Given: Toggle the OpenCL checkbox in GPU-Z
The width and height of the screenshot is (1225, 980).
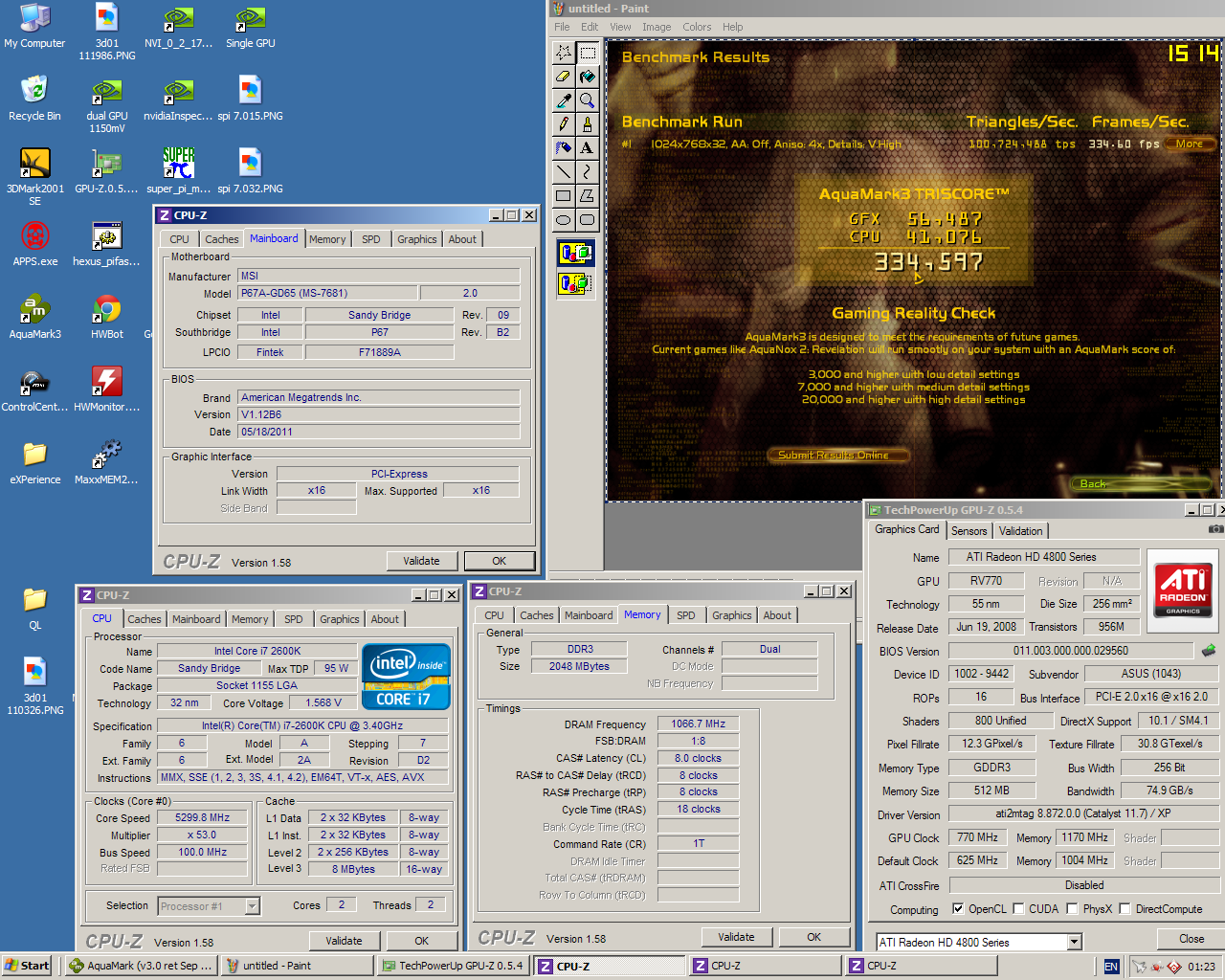Looking at the screenshot, I should point(958,908).
